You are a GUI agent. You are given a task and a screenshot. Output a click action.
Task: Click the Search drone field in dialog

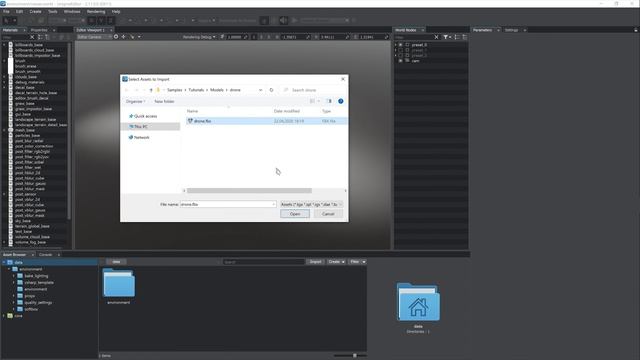tap(314, 90)
